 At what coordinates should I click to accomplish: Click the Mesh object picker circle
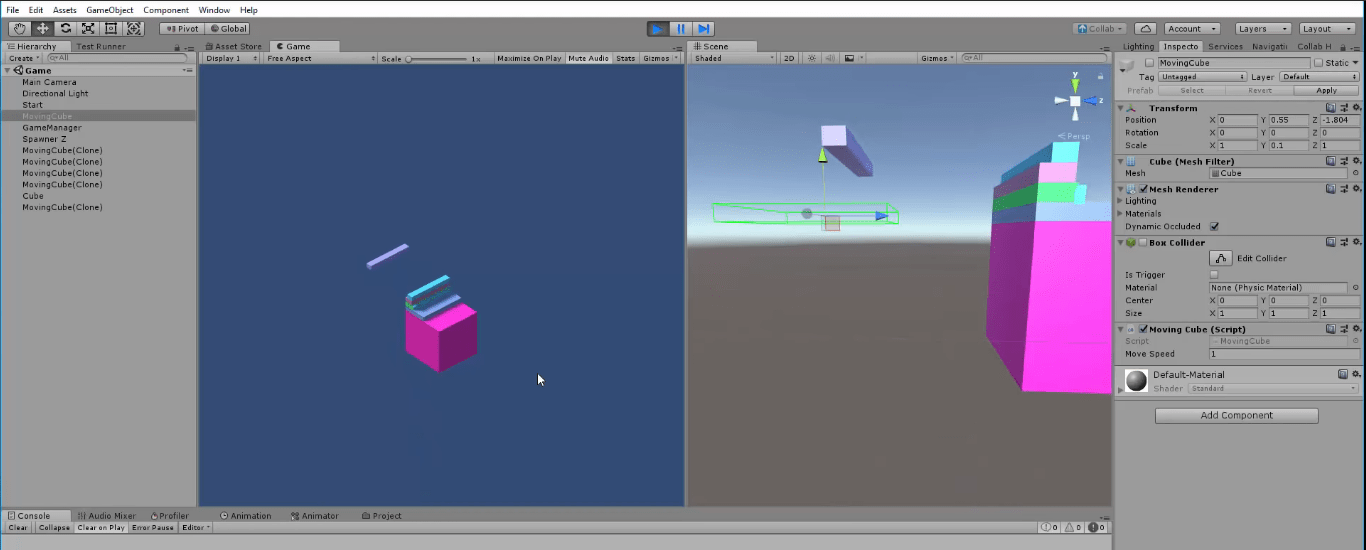click(1355, 173)
